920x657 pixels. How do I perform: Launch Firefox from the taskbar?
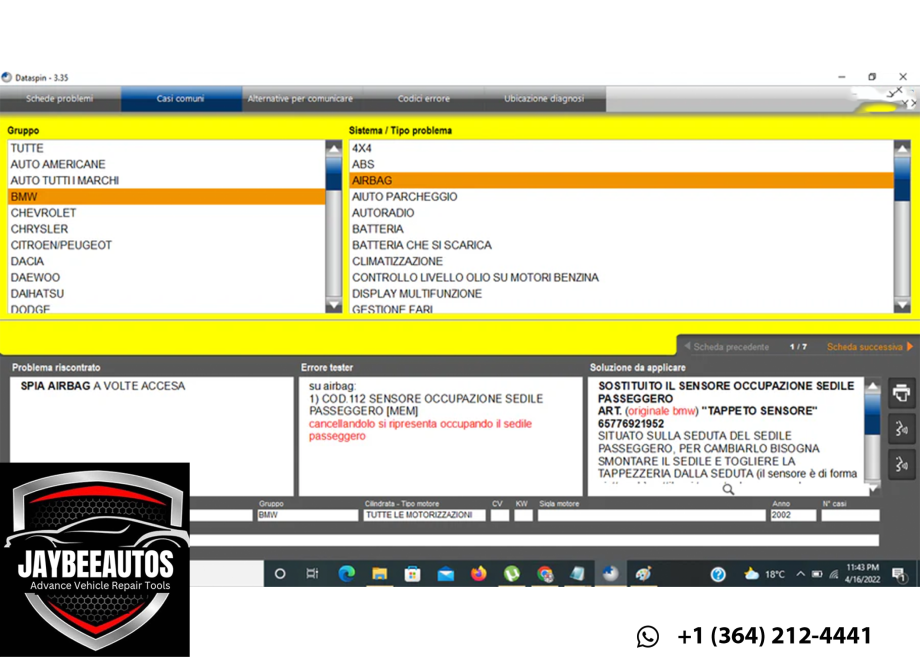click(479, 574)
